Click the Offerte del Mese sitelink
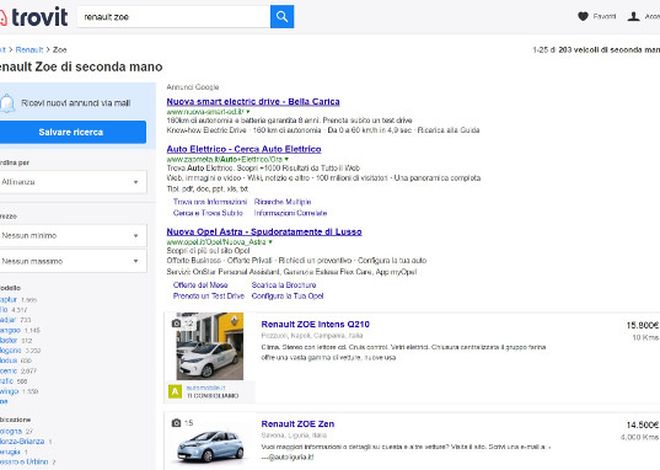Viewport: 660px width, 470px height. [x=200, y=285]
